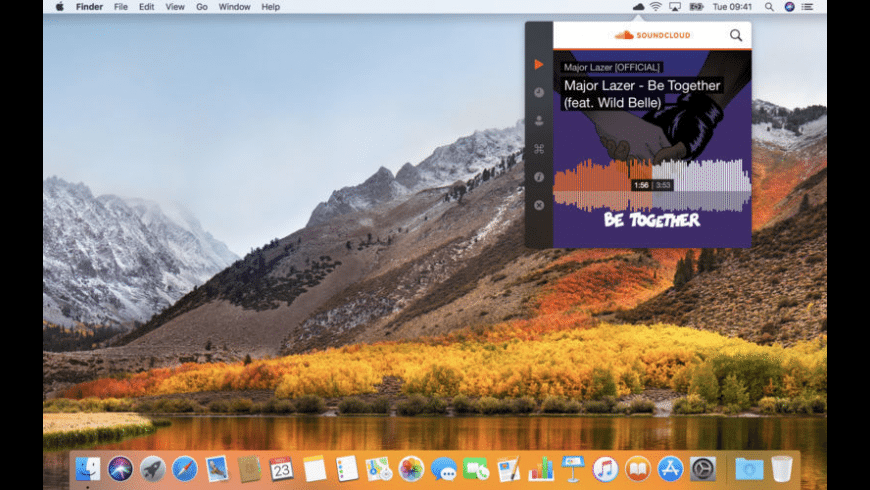870x490 pixels.
Task: Click the quit X icon in sidebar
Action: [539, 205]
